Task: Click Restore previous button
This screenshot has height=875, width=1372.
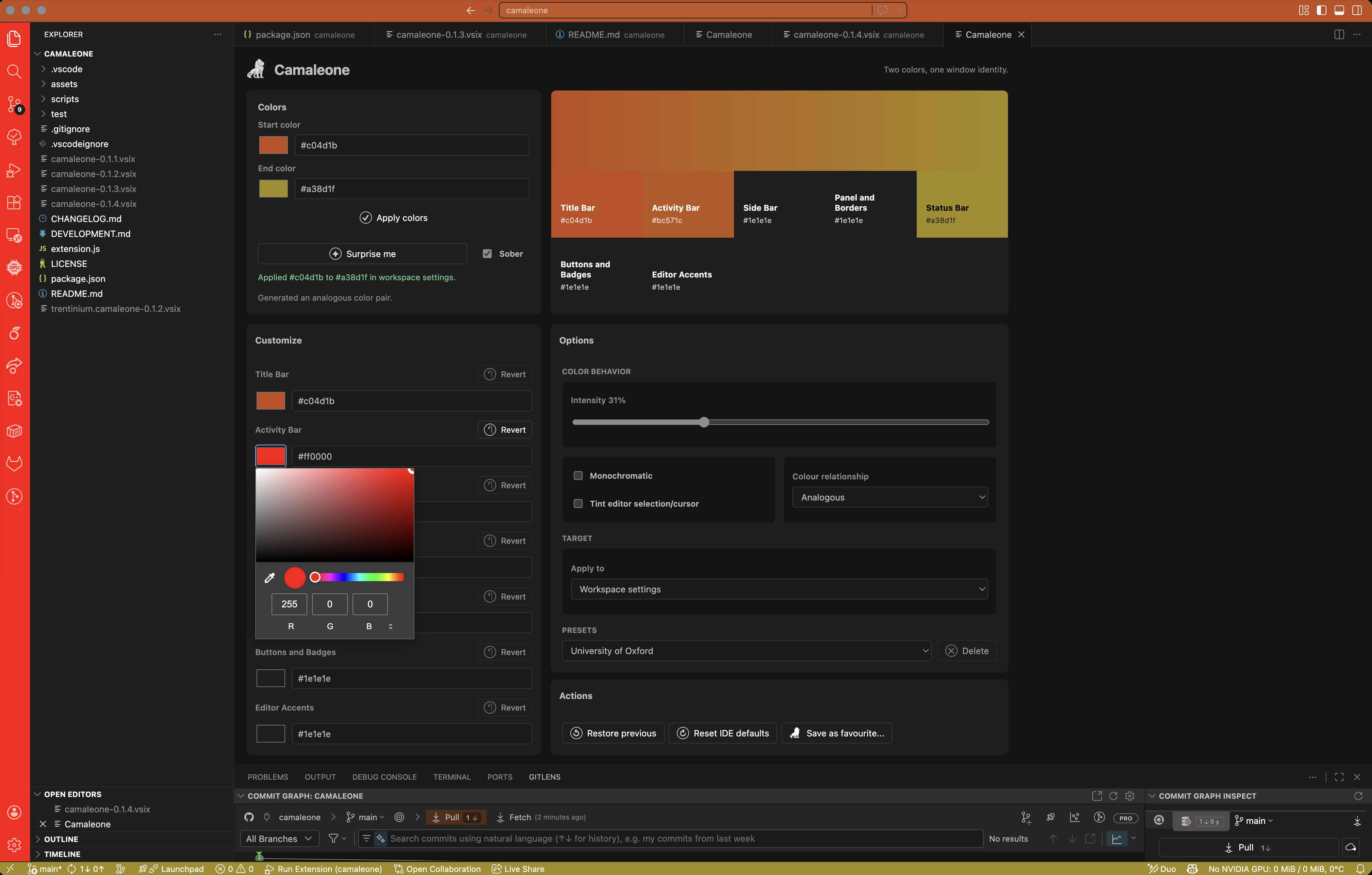Action: [612, 733]
